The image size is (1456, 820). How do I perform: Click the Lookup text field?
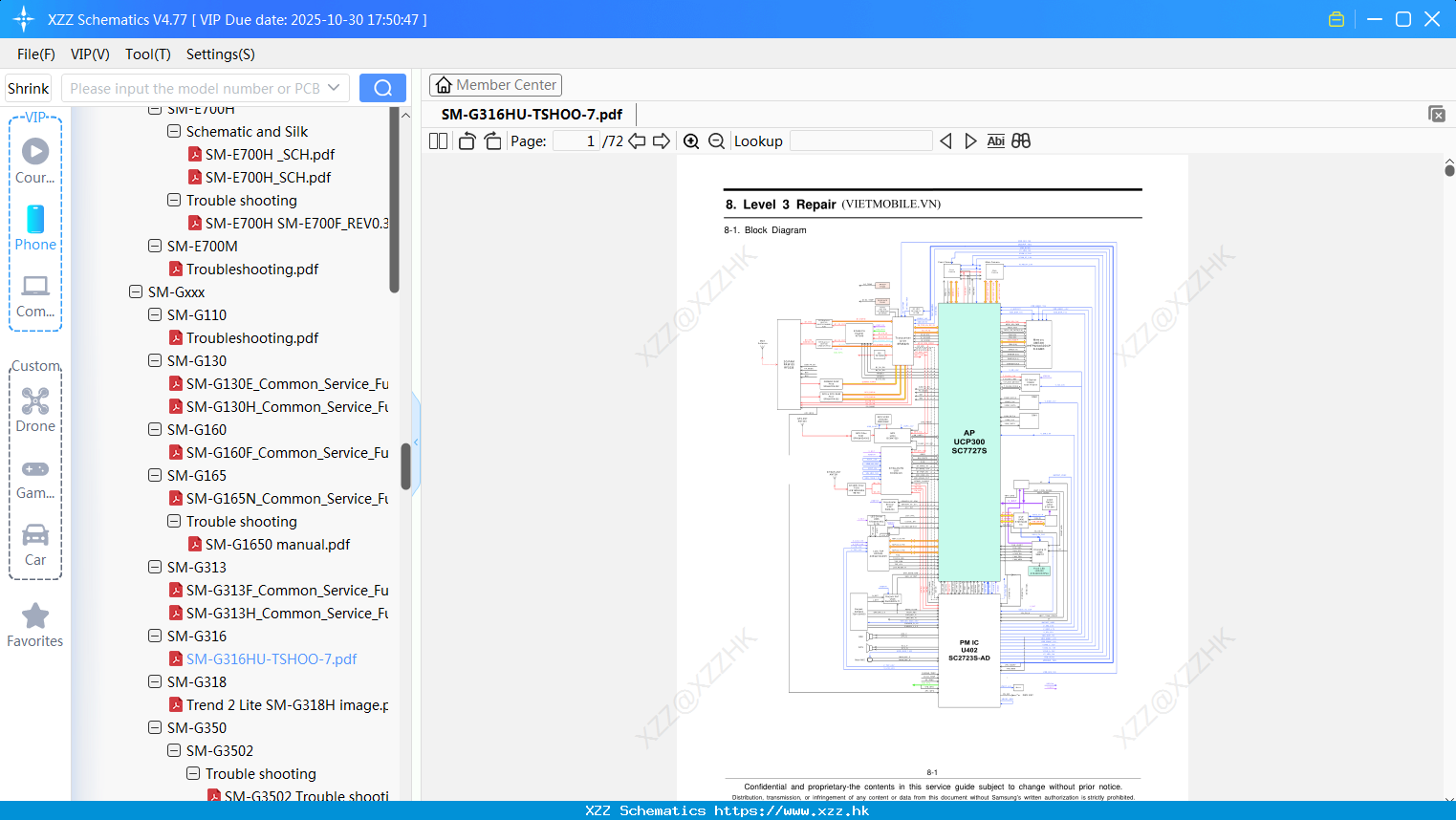coord(861,140)
